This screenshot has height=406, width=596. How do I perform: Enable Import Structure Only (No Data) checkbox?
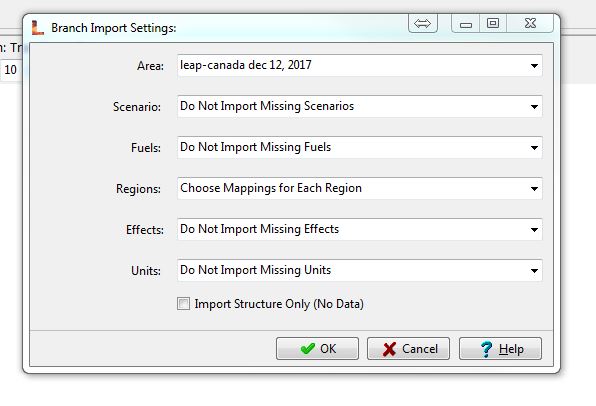184,304
